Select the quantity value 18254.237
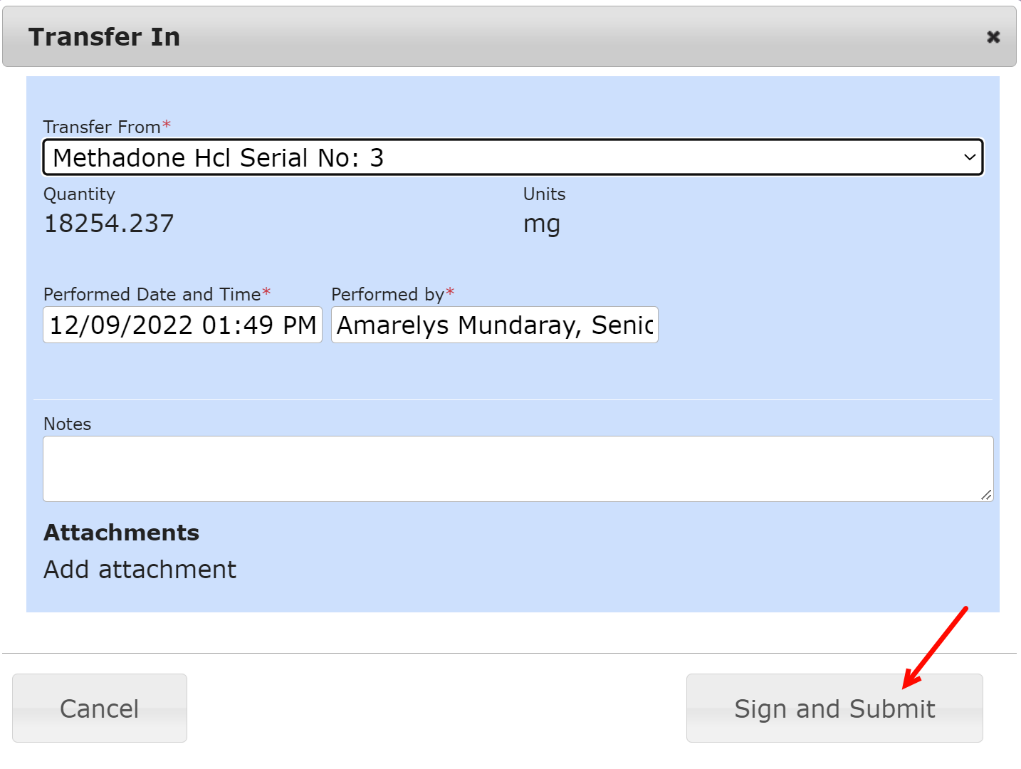The width and height of the screenshot is (1021, 769). [x=109, y=223]
